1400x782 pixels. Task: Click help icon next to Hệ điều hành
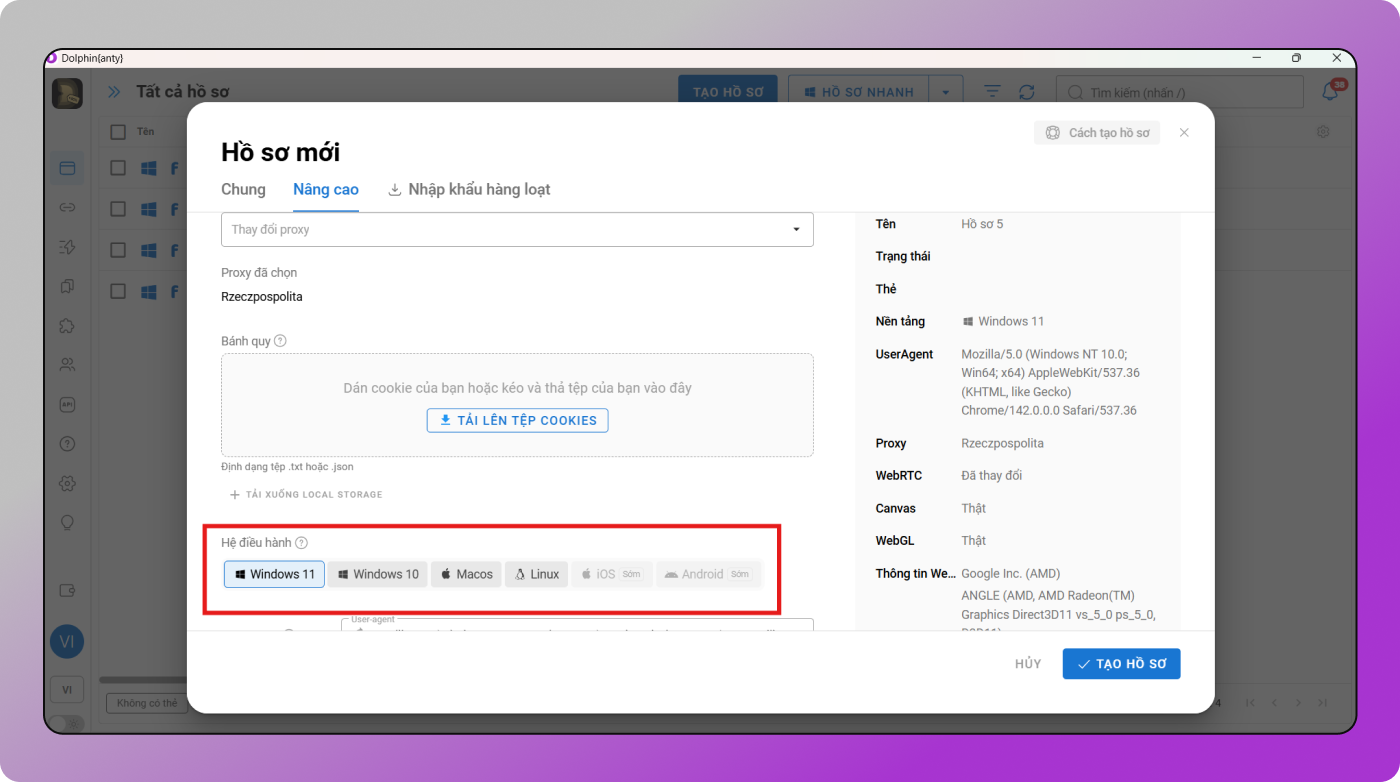tap(301, 543)
